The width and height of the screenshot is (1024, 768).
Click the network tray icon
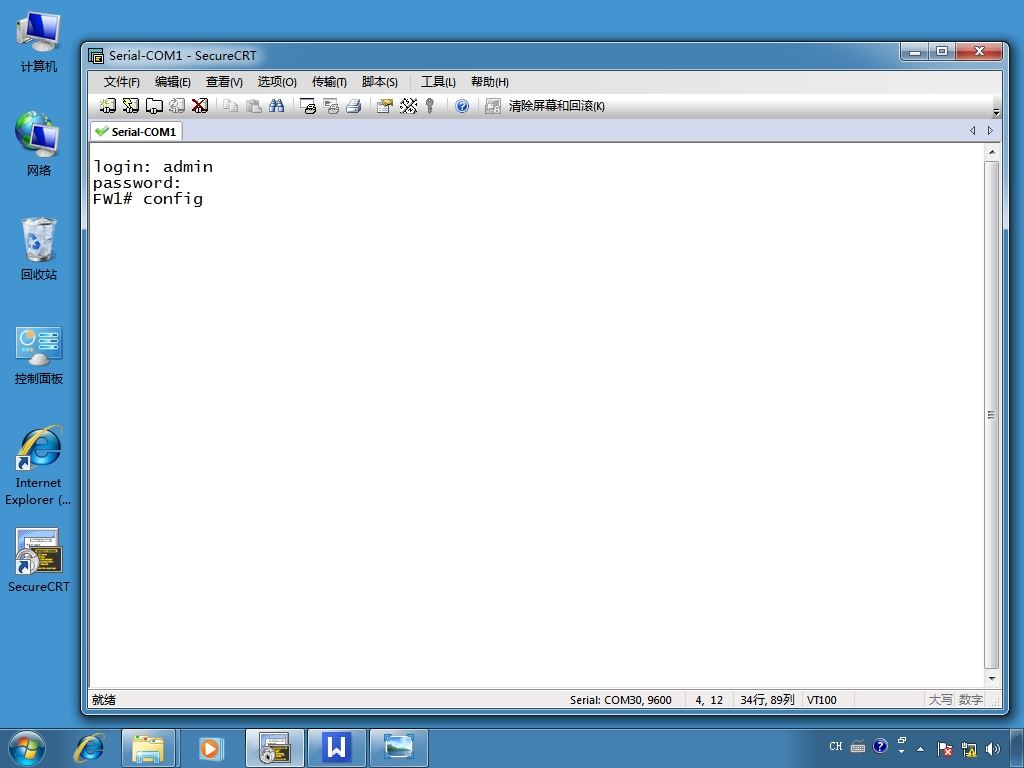[x=969, y=749]
